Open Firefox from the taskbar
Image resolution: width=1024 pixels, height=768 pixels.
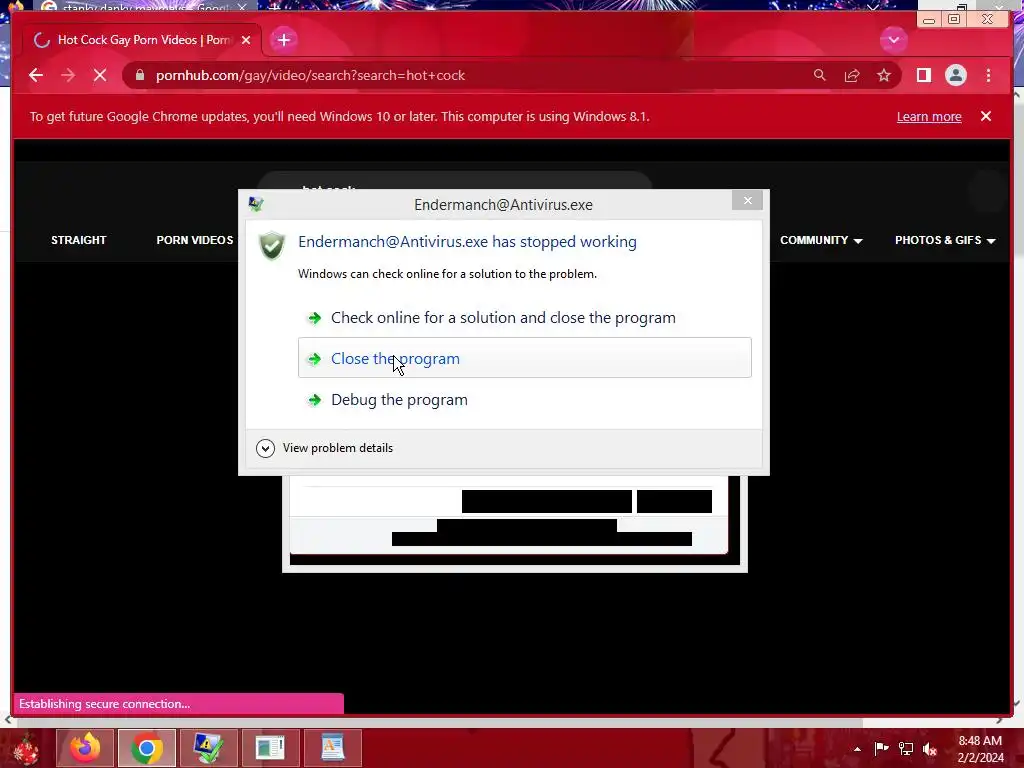pyautogui.click(x=86, y=748)
